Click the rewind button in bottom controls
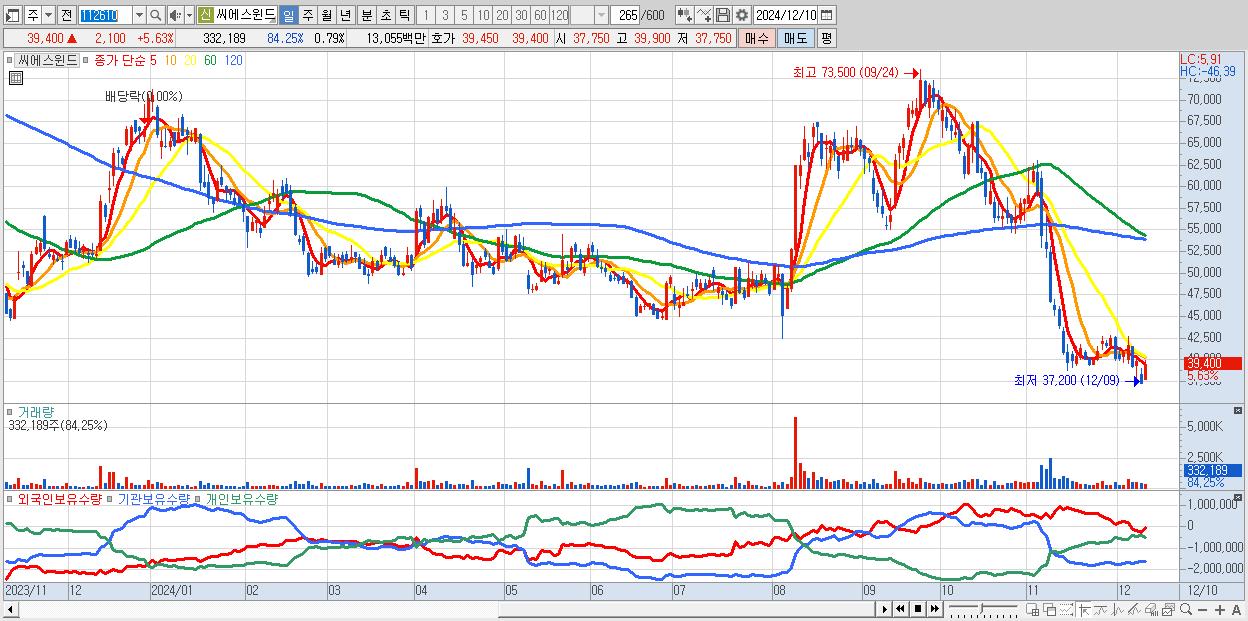Screen dimensions: 1248x621 click(x=900, y=609)
